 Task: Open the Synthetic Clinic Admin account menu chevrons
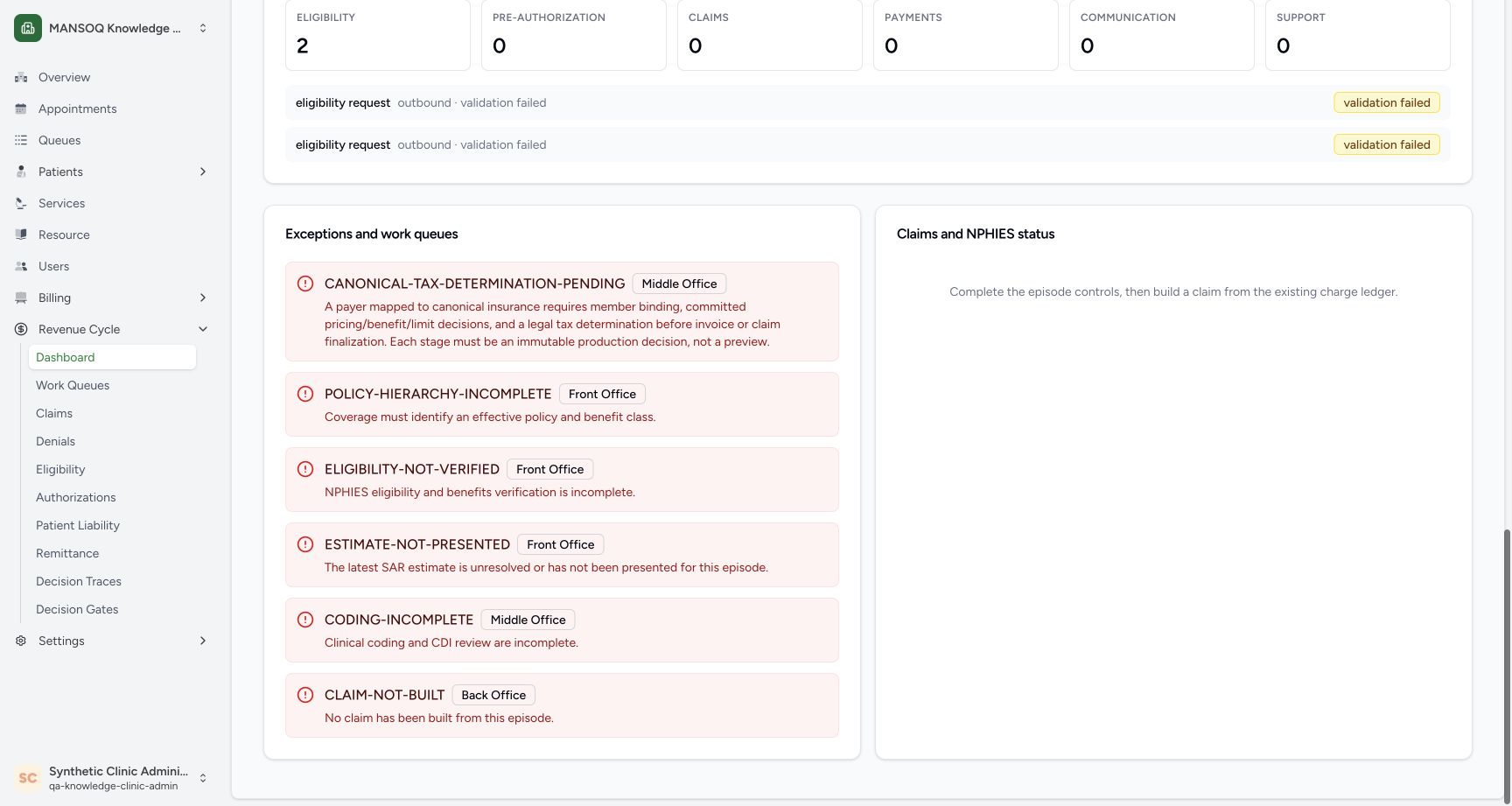[203, 778]
